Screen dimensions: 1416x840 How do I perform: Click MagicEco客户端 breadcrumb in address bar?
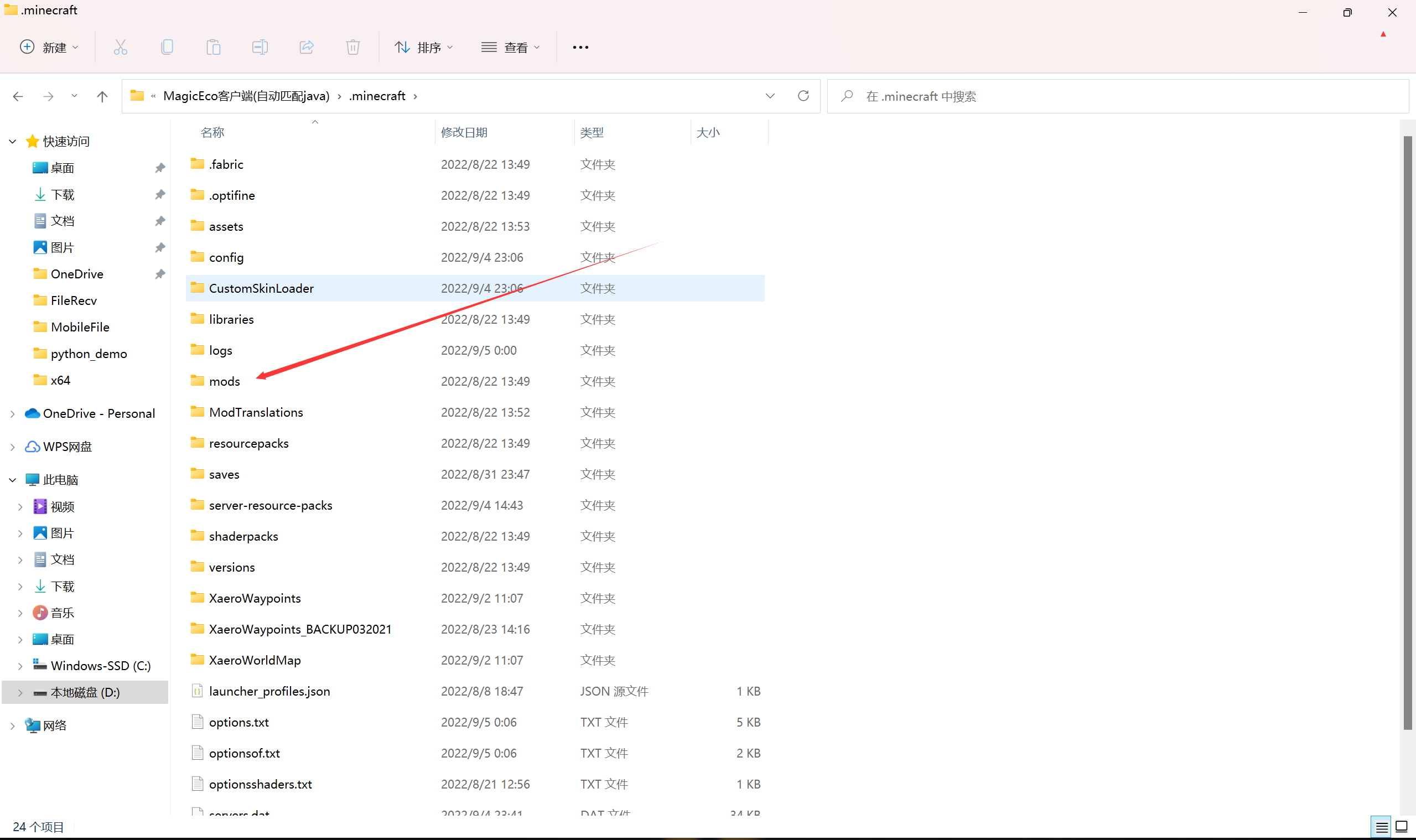click(x=246, y=96)
